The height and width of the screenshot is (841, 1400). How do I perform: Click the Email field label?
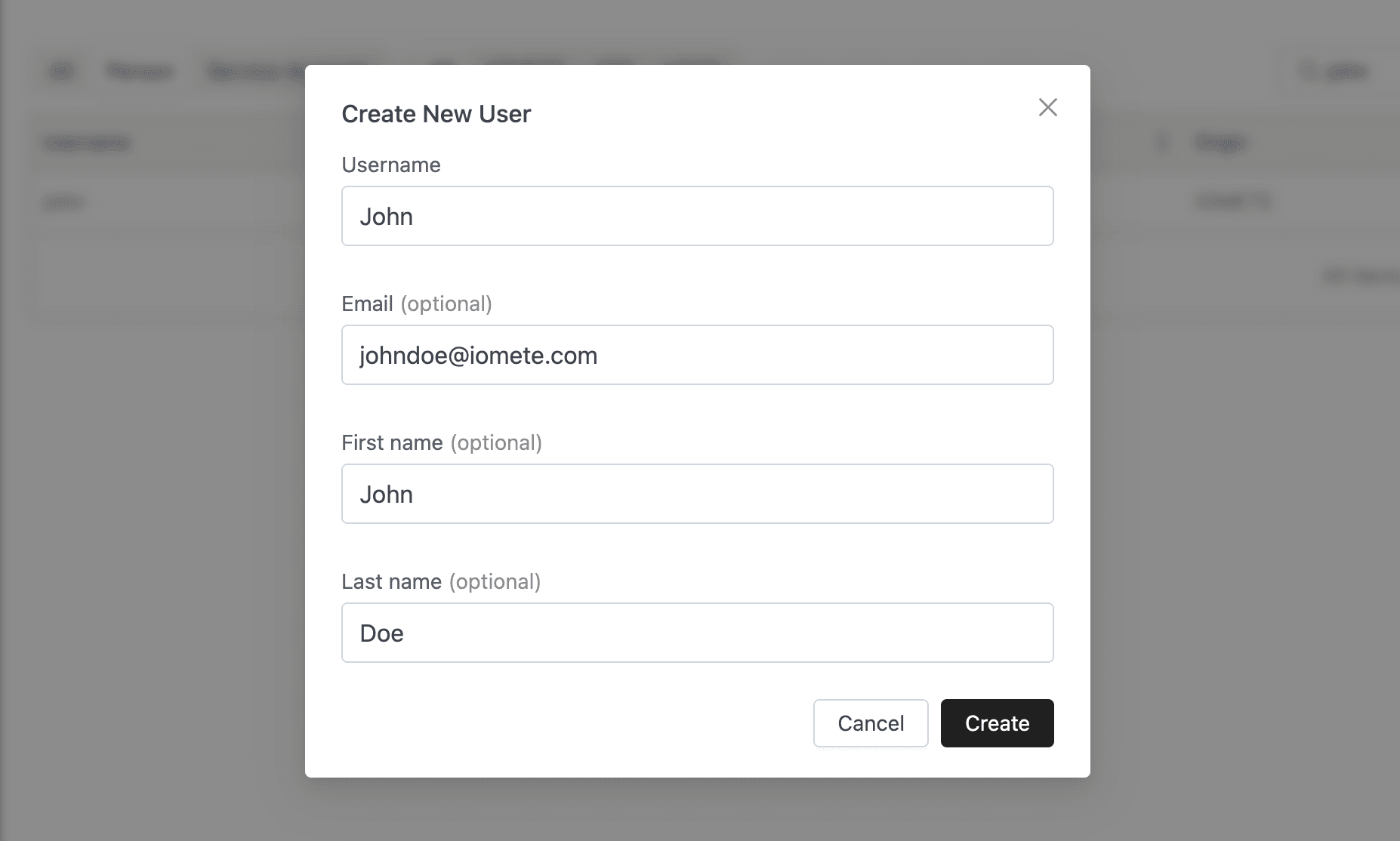(x=367, y=303)
